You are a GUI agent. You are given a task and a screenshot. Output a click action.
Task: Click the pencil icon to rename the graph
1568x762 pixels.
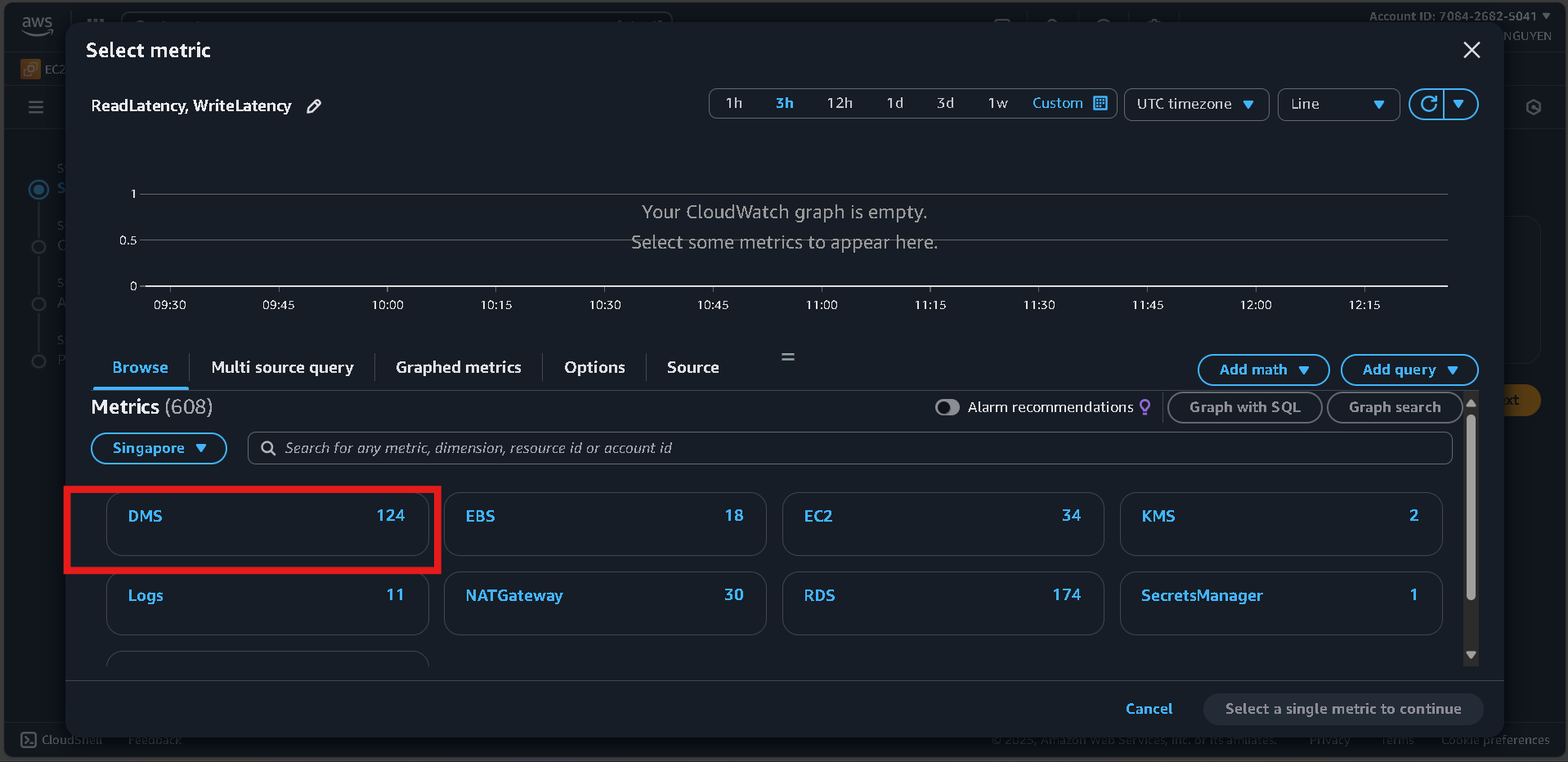coord(314,105)
